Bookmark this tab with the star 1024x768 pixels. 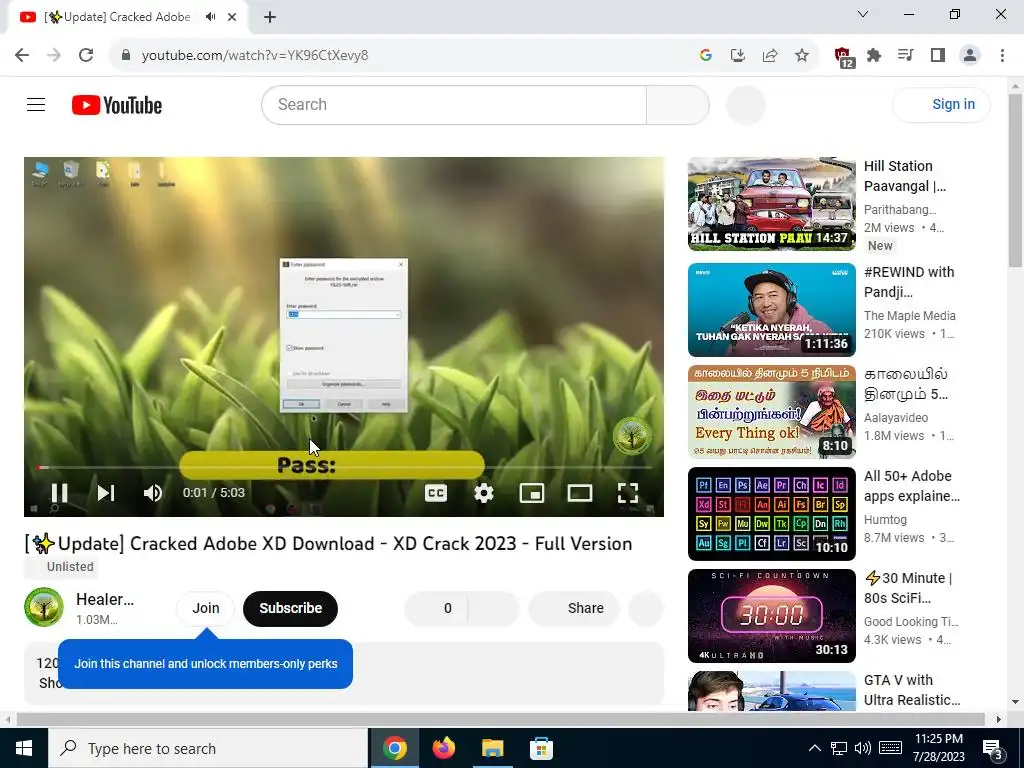801,56
